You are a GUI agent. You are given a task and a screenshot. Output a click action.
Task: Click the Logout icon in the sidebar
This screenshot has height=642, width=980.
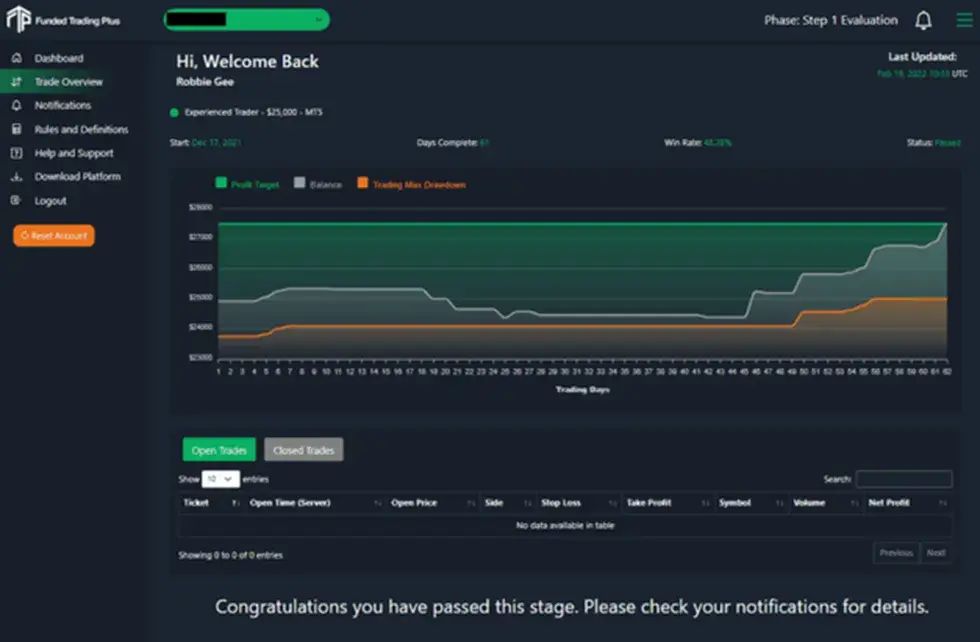point(17,201)
